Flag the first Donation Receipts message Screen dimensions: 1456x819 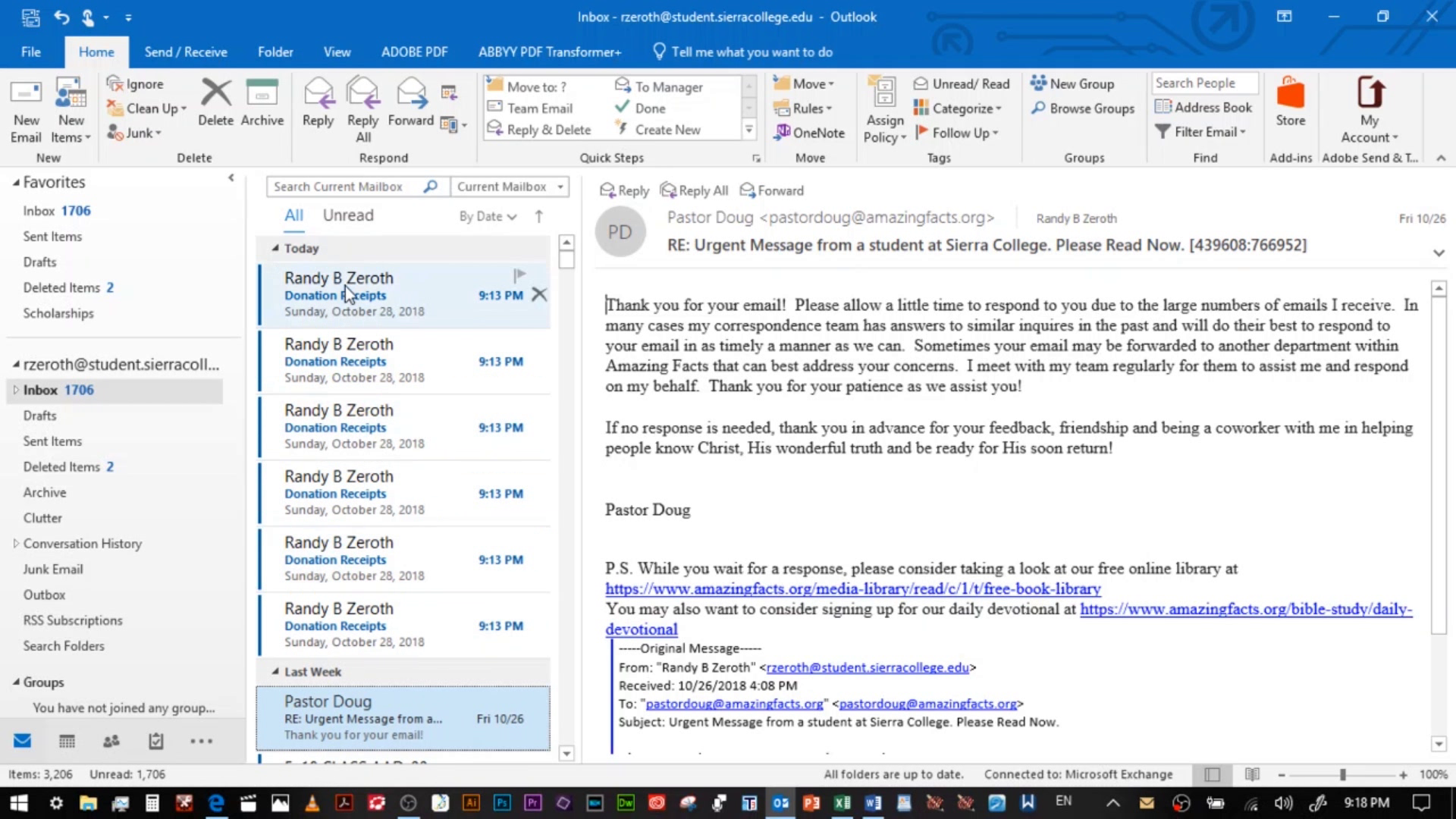[519, 275]
